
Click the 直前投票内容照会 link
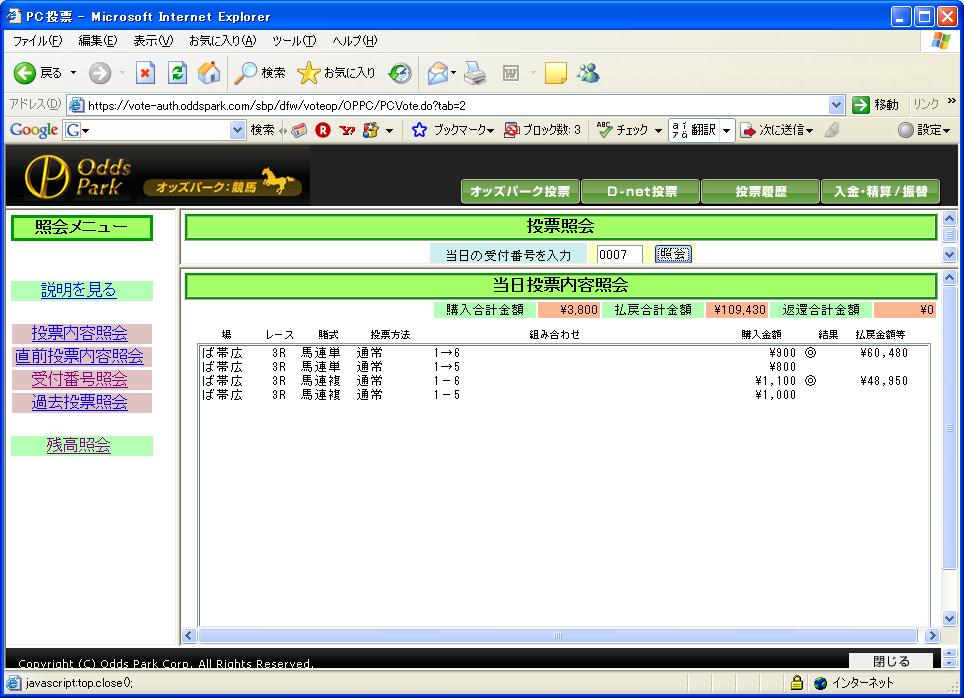(x=79, y=355)
